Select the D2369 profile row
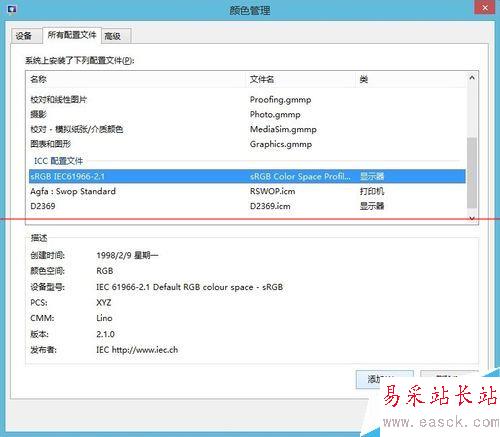 pyautogui.click(x=247, y=206)
